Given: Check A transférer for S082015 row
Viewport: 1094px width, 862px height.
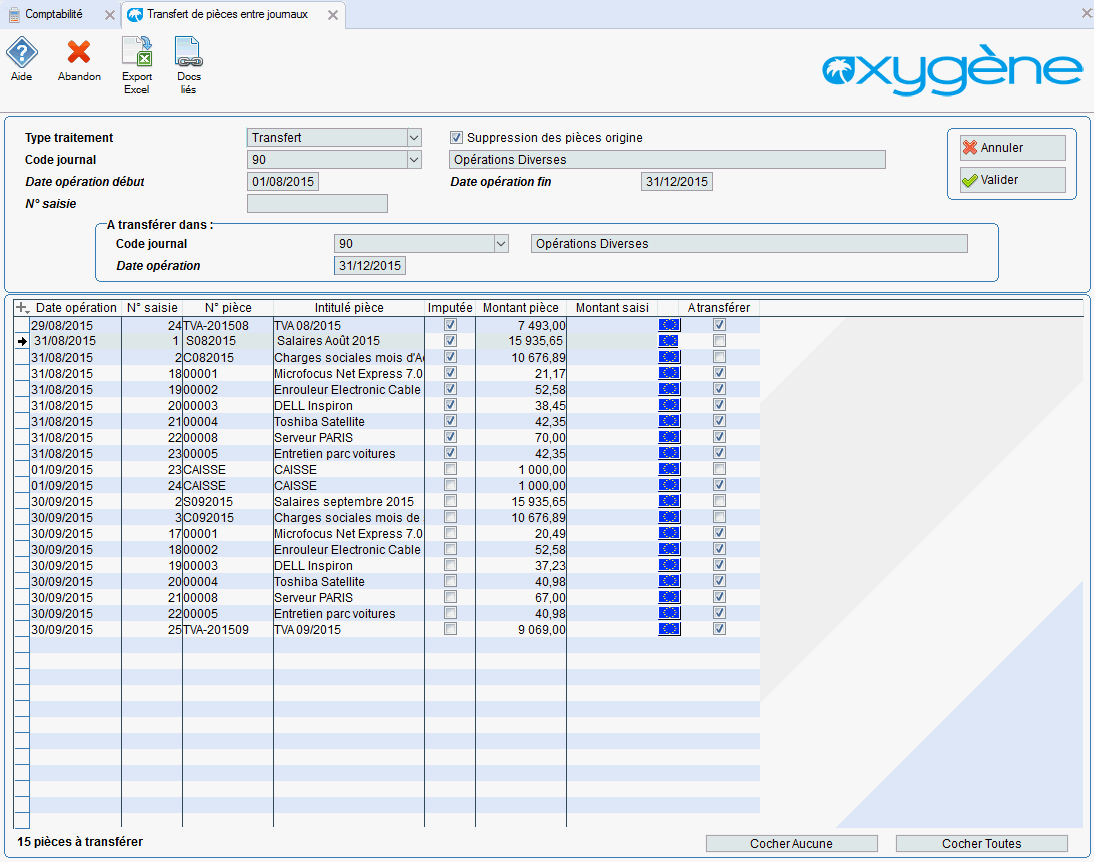Looking at the screenshot, I should tap(719, 341).
